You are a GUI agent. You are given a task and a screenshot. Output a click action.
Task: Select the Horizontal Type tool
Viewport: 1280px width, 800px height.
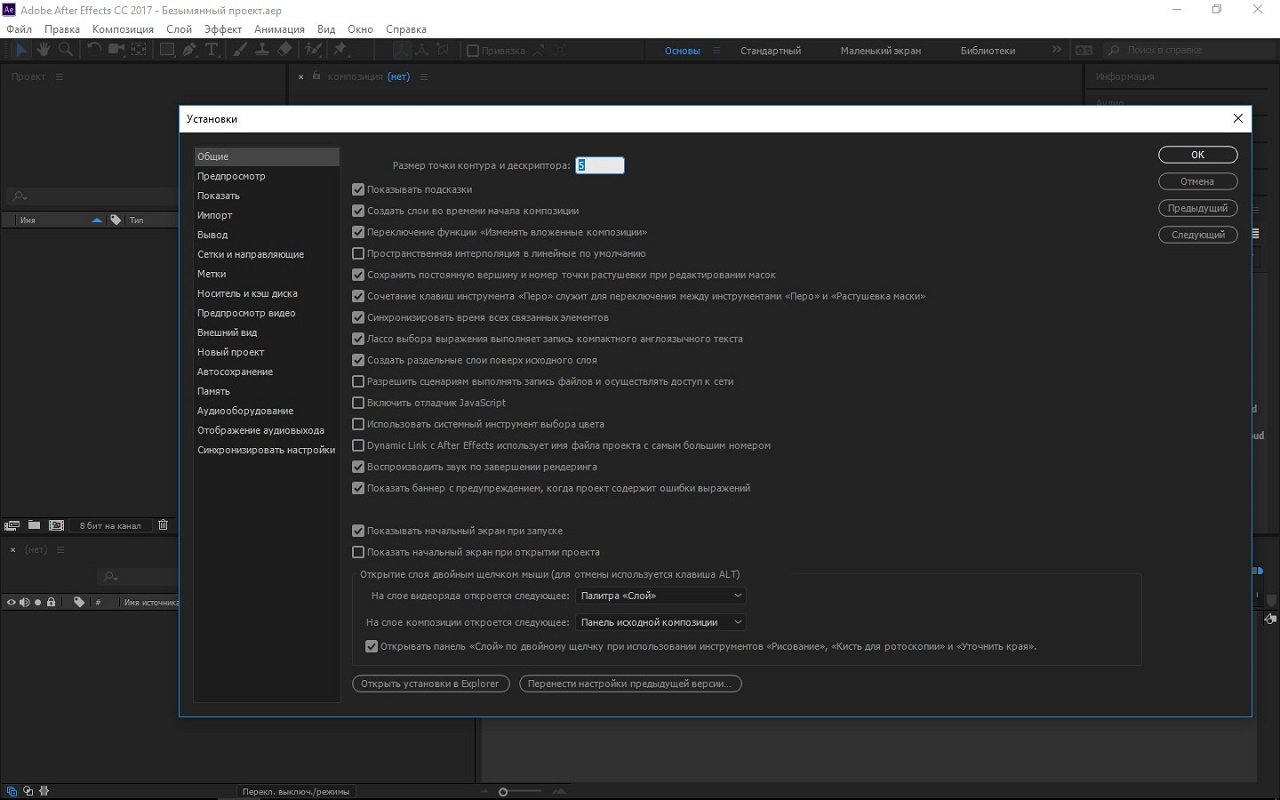tap(212, 50)
